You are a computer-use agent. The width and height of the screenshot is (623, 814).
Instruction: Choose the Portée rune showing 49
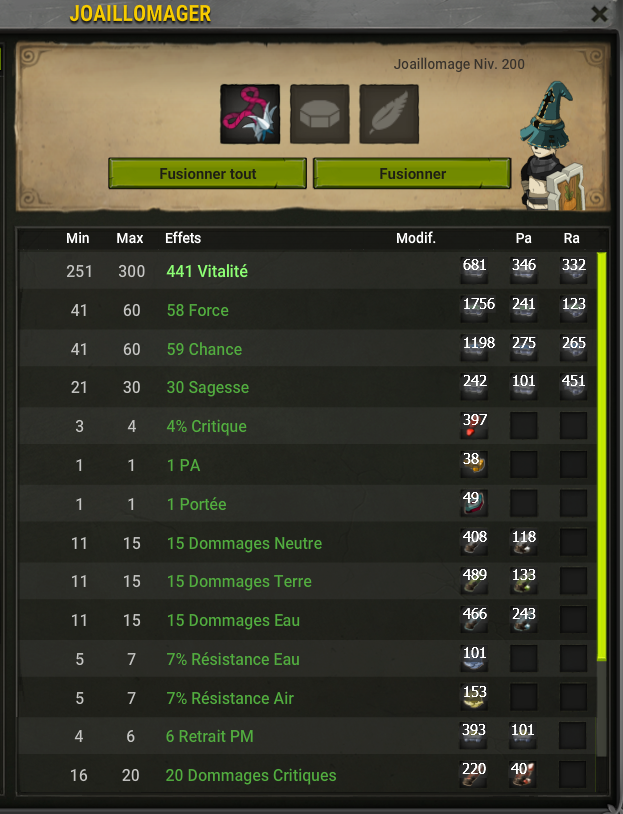474,503
